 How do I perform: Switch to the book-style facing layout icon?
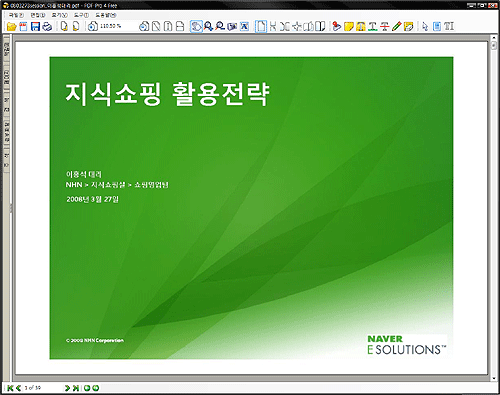320,26
